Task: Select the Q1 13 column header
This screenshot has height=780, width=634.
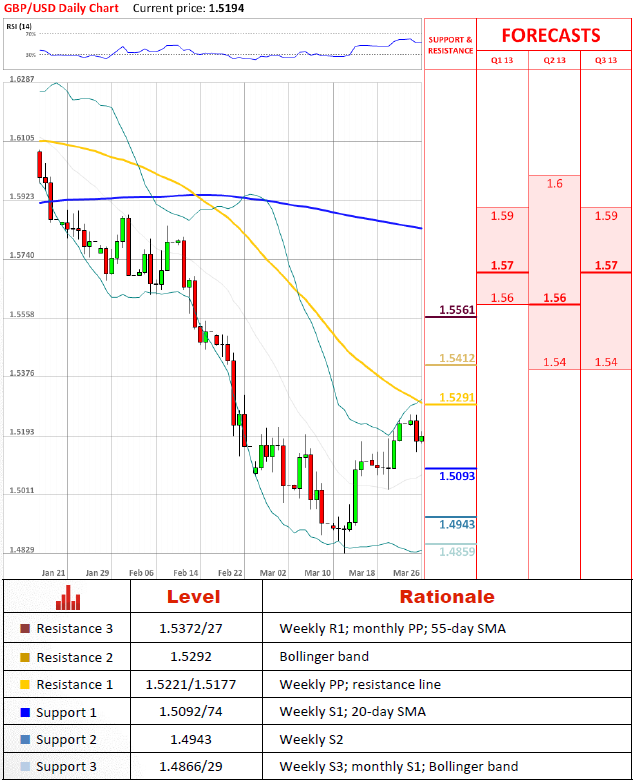Action: [502, 60]
